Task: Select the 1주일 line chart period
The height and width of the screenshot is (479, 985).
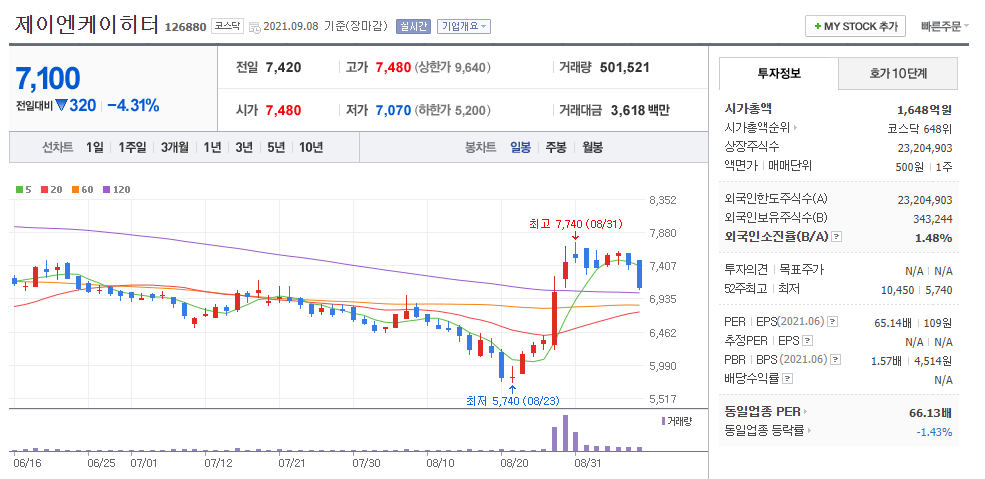Action: (x=132, y=148)
